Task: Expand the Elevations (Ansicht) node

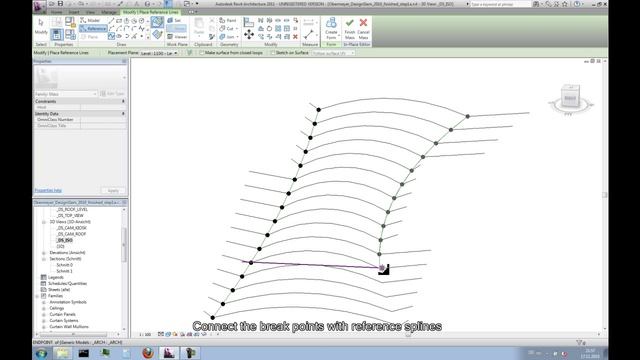Action: (44, 253)
